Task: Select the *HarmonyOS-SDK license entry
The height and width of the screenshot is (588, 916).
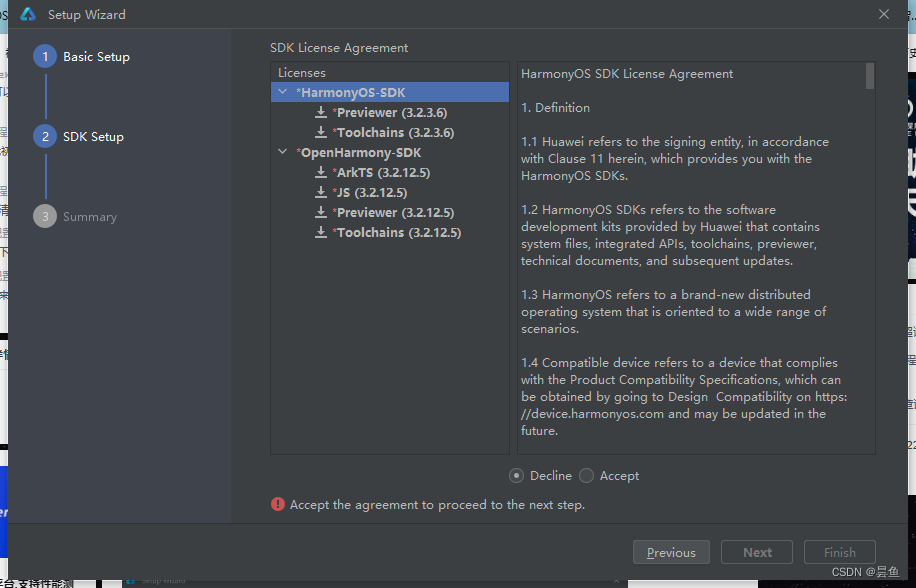Action: point(390,92)
